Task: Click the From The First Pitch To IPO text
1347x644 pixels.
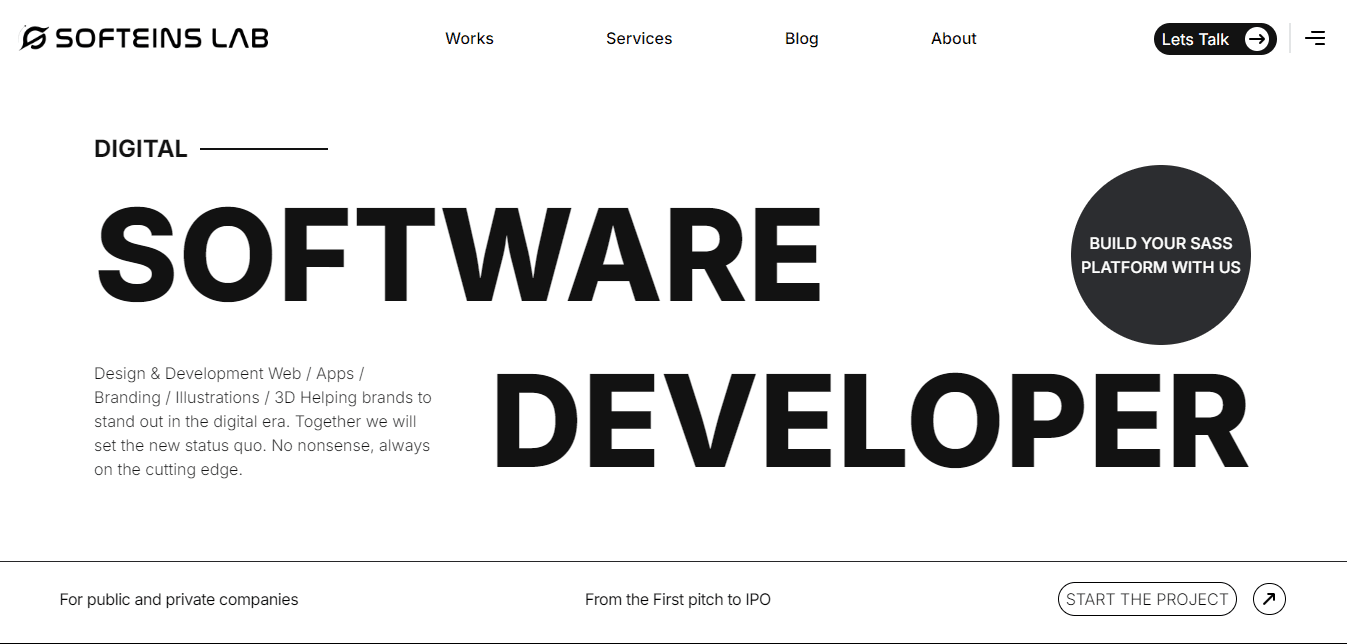Action: 678,599
